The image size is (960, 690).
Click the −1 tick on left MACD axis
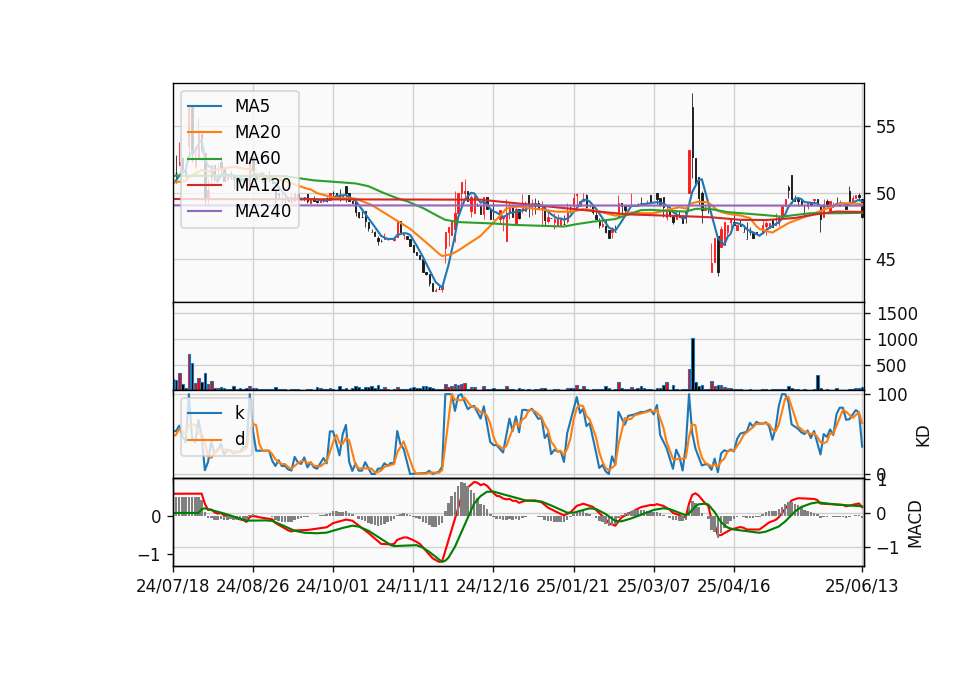[x=151, y=555]
